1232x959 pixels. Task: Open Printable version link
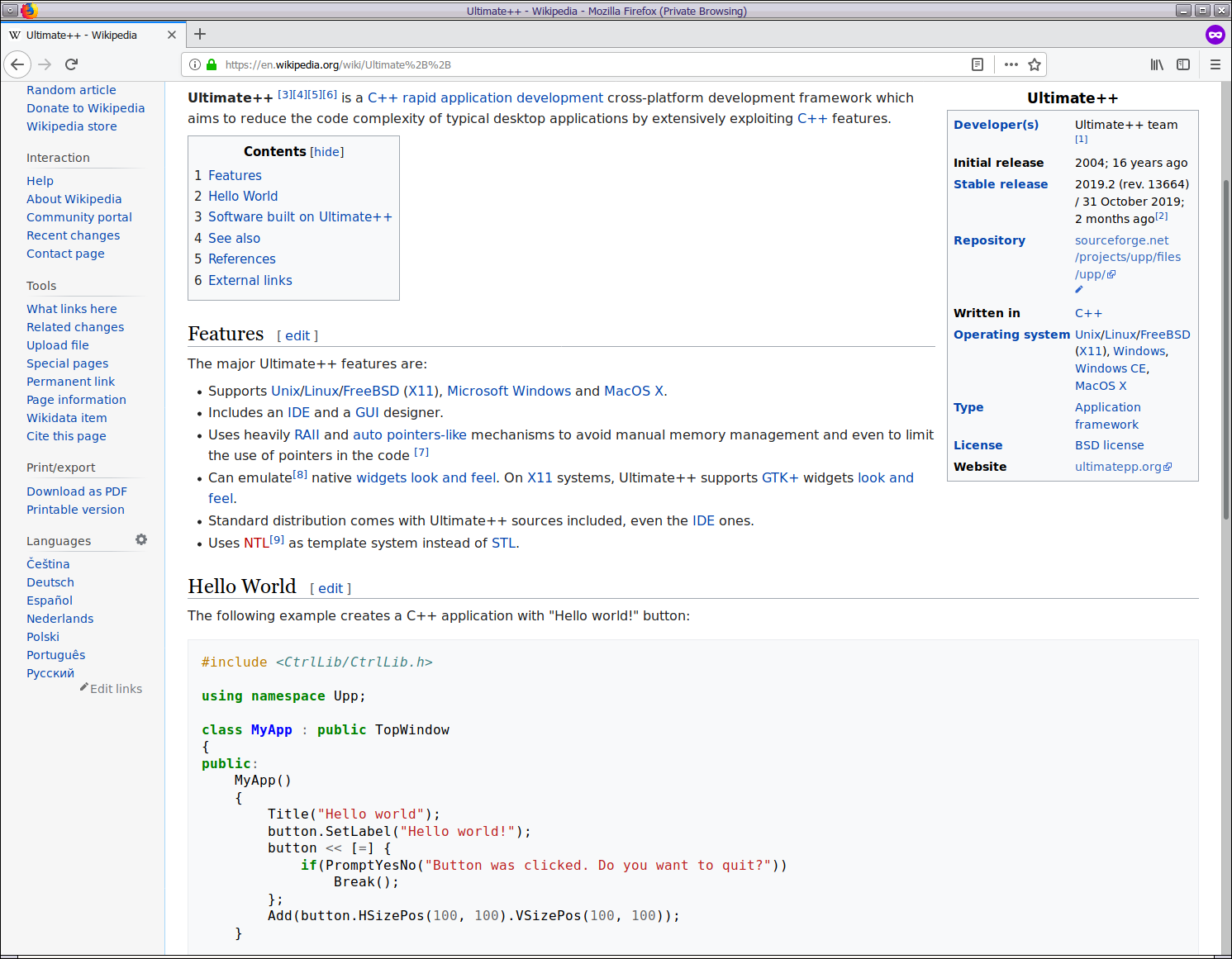75,510
